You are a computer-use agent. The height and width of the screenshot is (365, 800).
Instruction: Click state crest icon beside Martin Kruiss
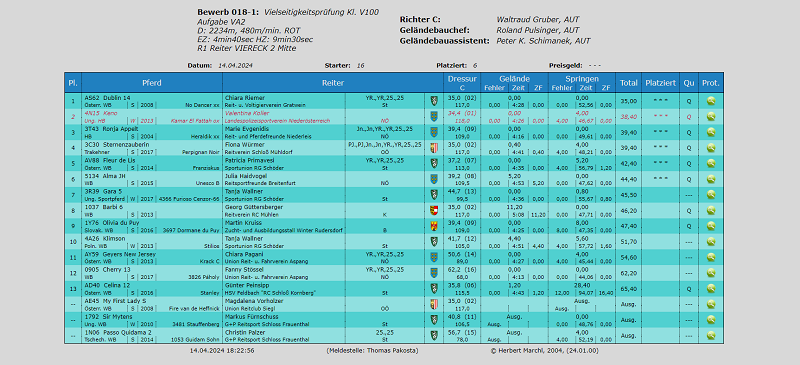(434, 226)
